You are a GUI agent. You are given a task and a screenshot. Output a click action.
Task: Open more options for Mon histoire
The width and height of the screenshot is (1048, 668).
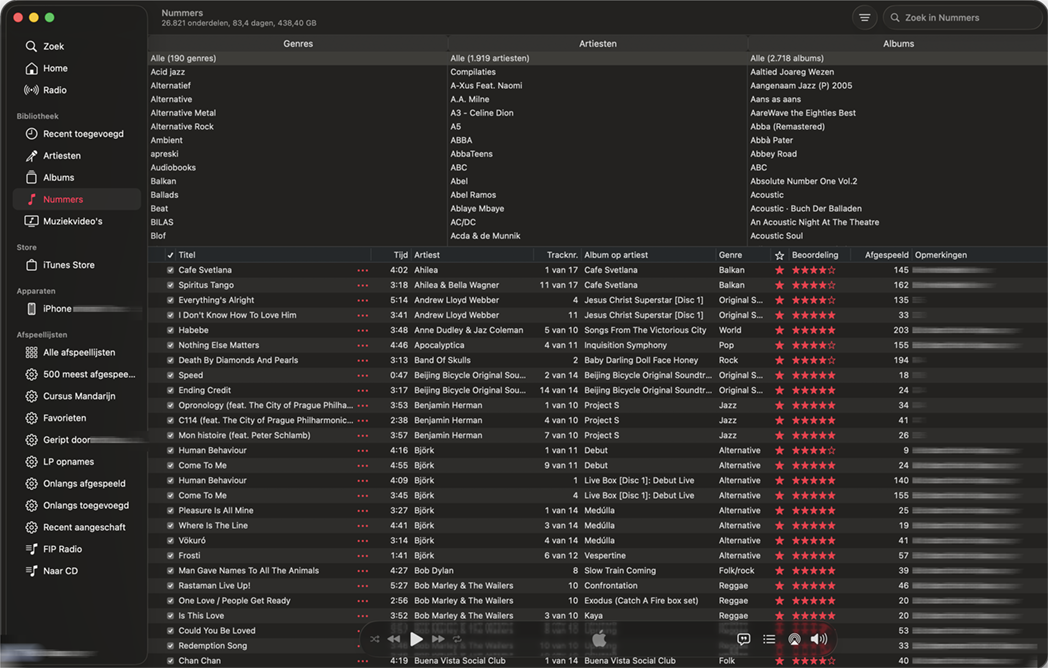[363, 436]
